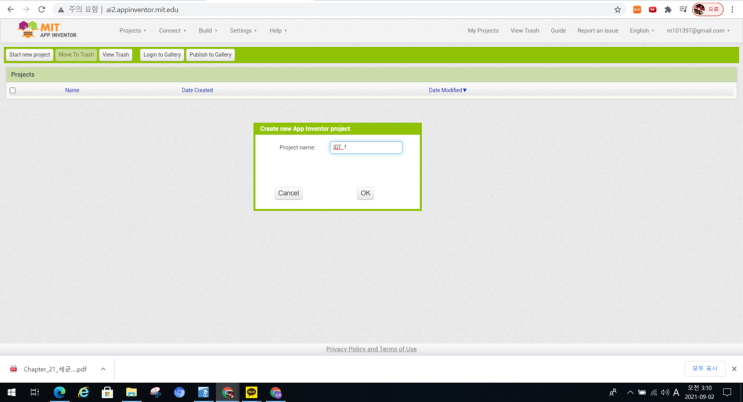Launch Microsoft Edge from the taskbar

[59, 392]
